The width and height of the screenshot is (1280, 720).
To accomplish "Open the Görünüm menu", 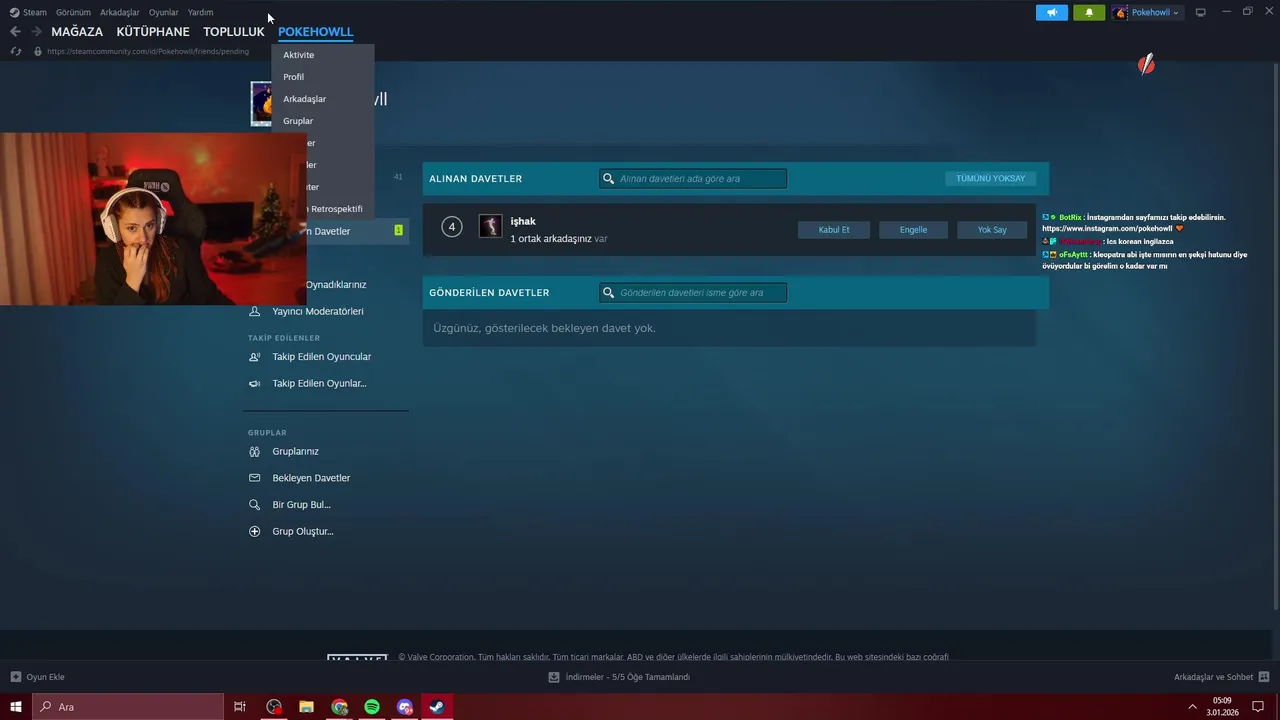I will click(73, 12).
